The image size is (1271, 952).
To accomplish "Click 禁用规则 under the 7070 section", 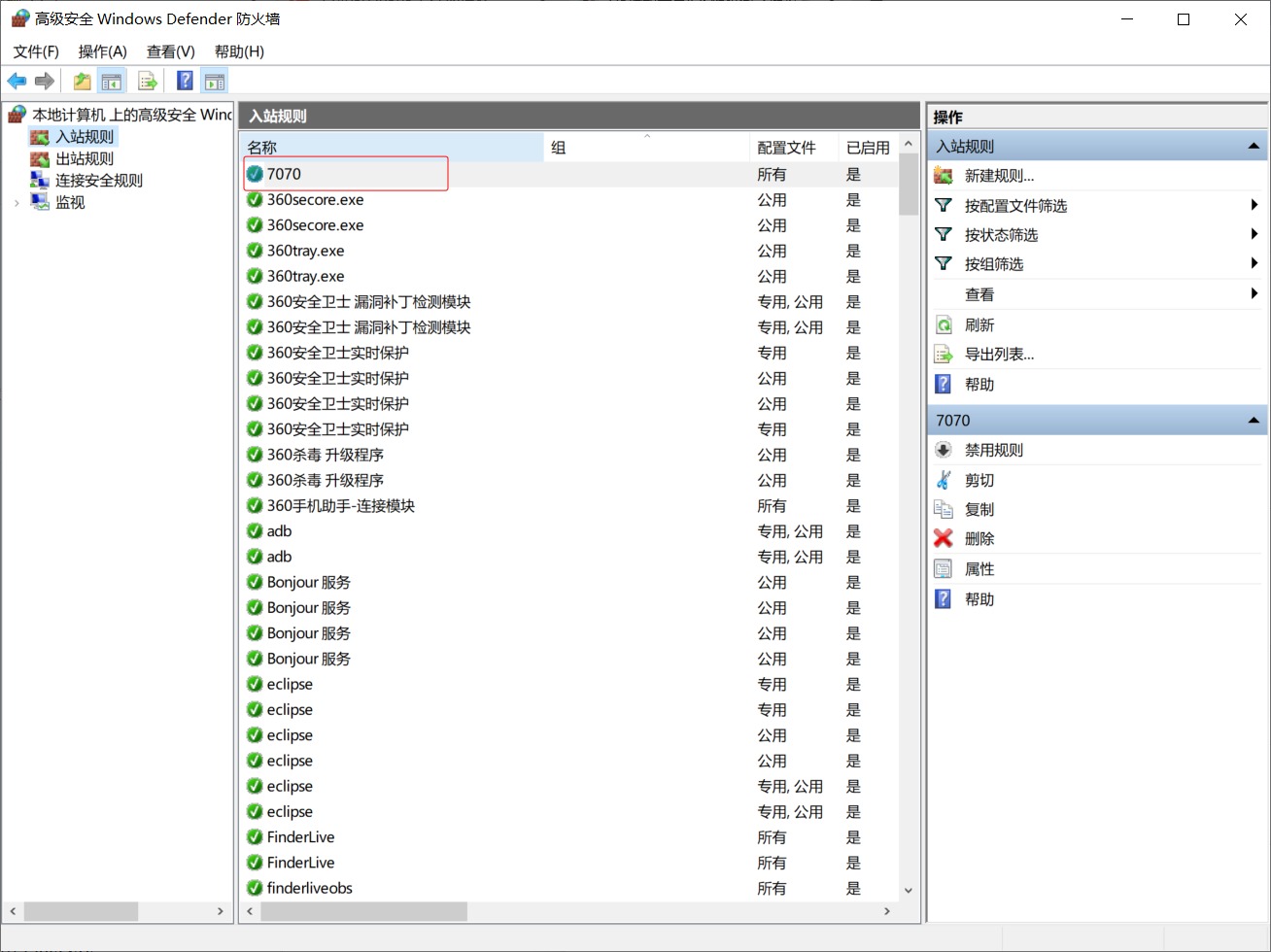I will tap(993, 451).
